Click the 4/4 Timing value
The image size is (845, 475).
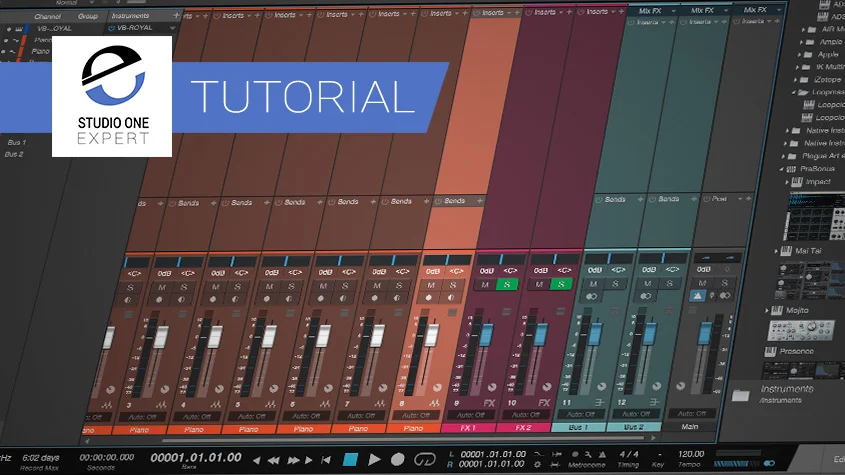[x=628, y=454]
